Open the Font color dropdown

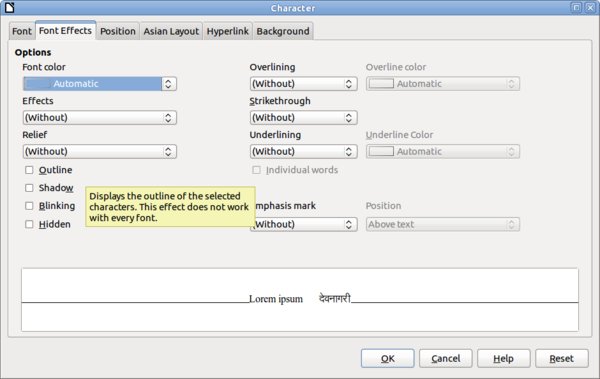(100, 84)
